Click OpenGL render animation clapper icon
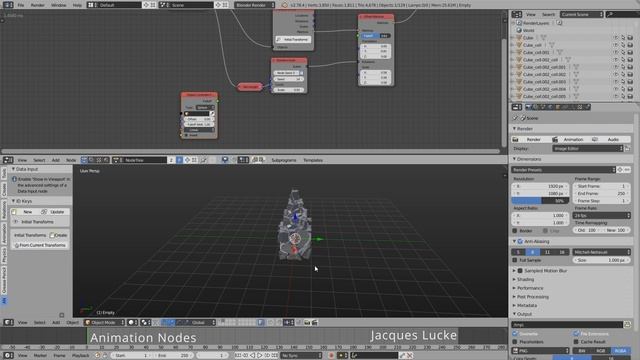 click(315, 322)
